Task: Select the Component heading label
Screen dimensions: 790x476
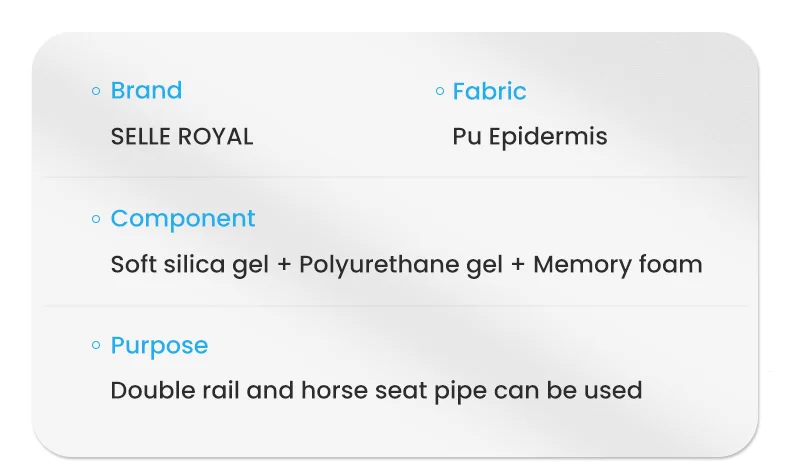Action: click(x=183, y=220)
